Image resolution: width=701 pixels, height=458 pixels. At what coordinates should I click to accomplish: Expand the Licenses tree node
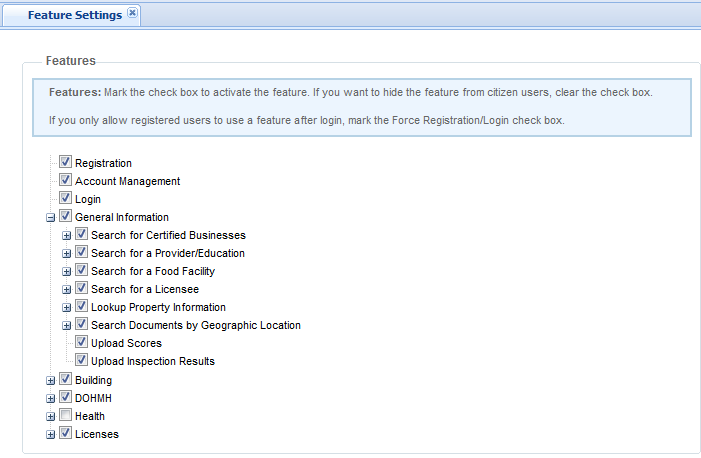pyautogui.click(x=51, y=434)
